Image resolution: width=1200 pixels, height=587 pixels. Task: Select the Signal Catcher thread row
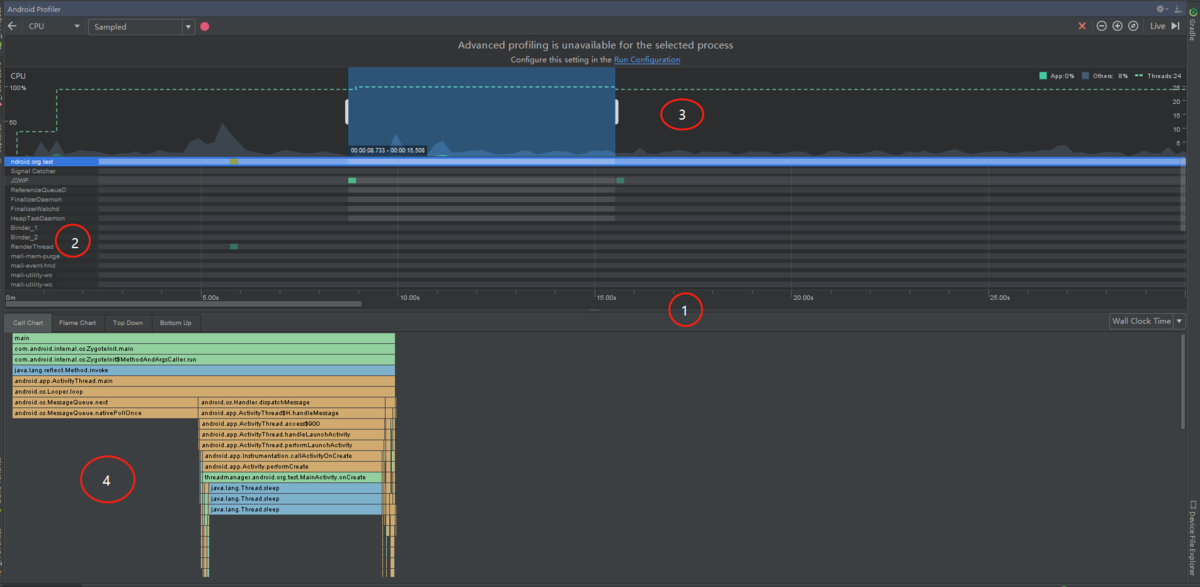32,171
